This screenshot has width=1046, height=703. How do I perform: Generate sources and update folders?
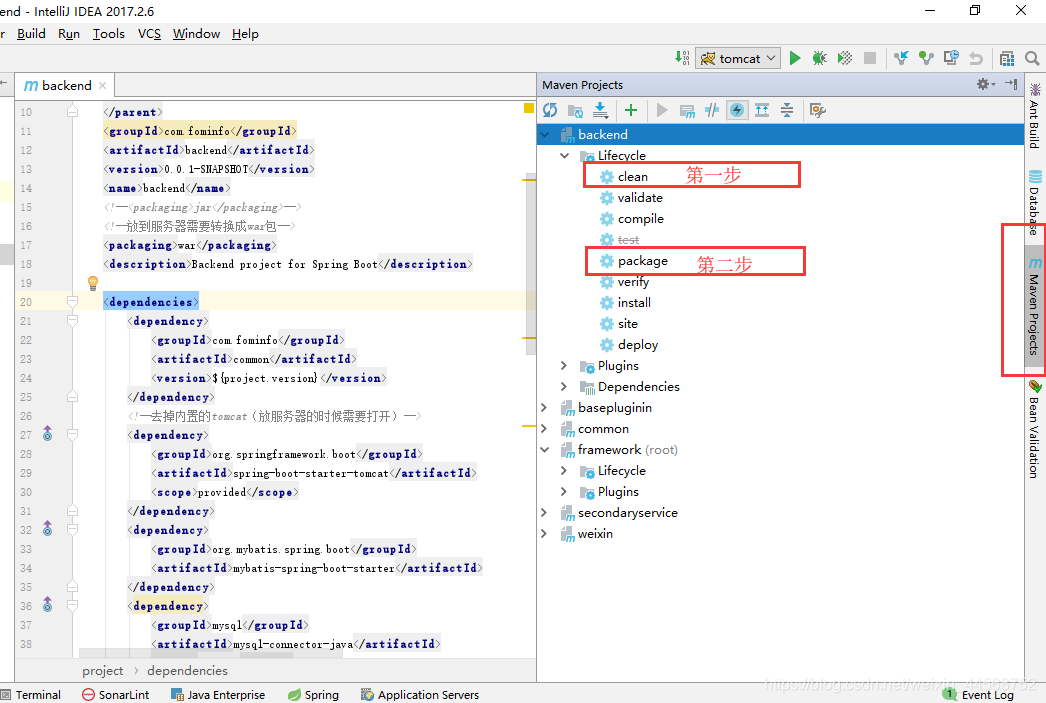tap(575, 110)
